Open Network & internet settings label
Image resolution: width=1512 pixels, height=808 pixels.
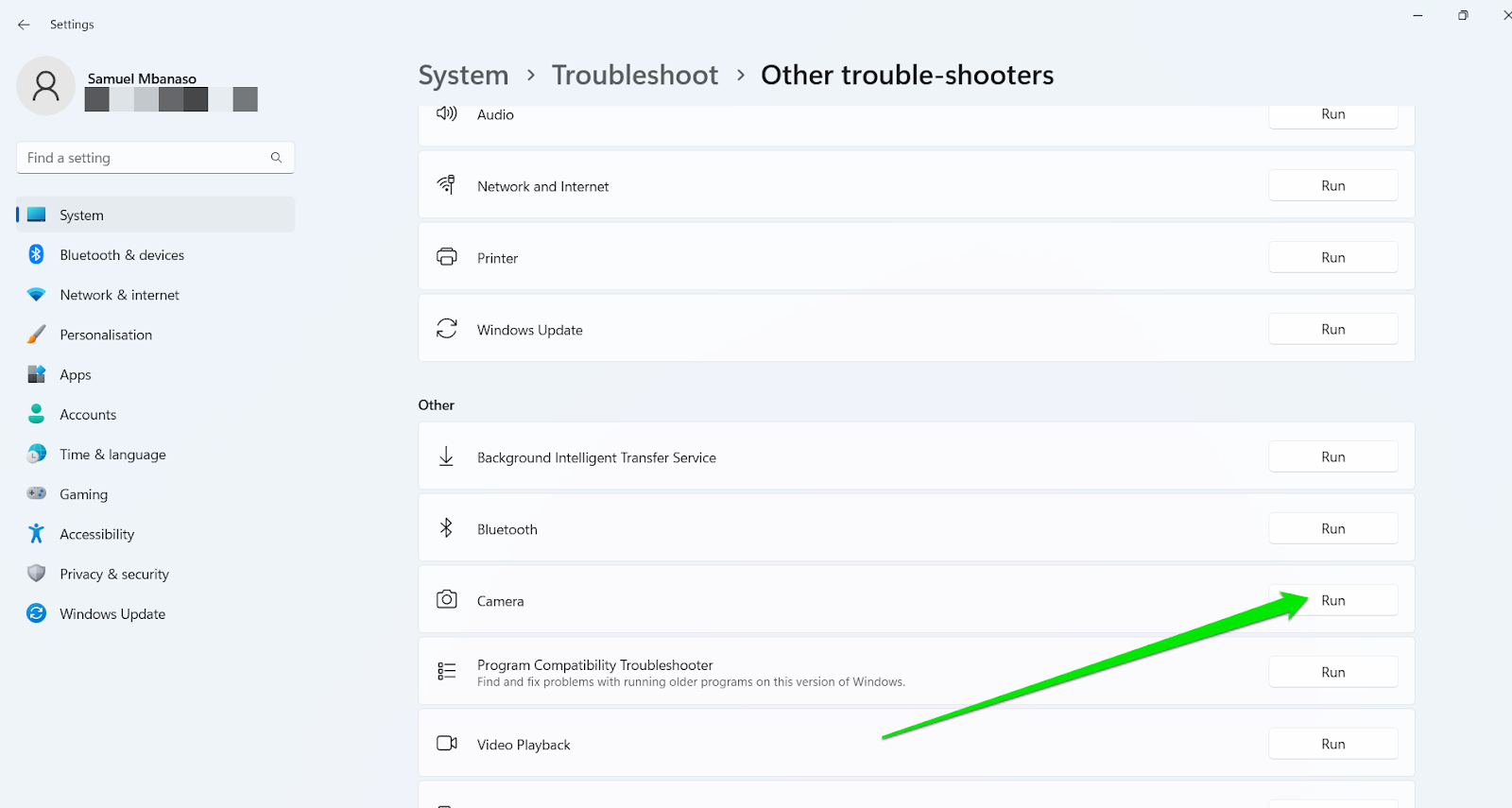coord(119,295)
